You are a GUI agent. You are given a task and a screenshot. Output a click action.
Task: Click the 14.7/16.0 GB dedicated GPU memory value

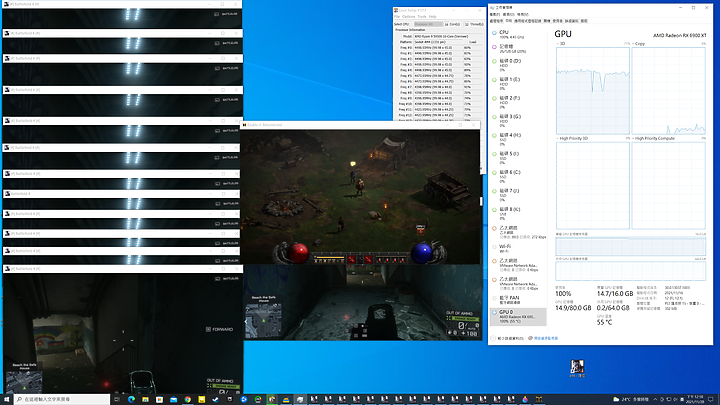point(615,293)
